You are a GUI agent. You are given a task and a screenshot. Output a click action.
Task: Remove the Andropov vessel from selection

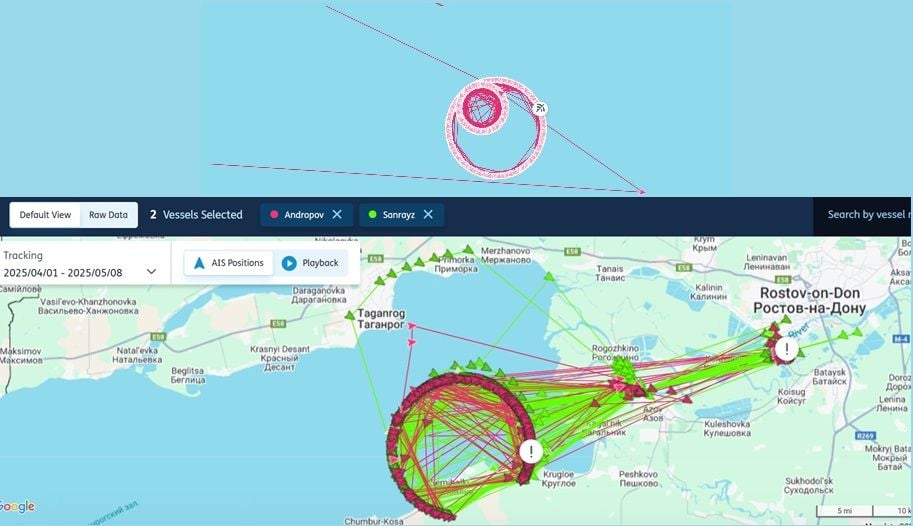point(337,214)
